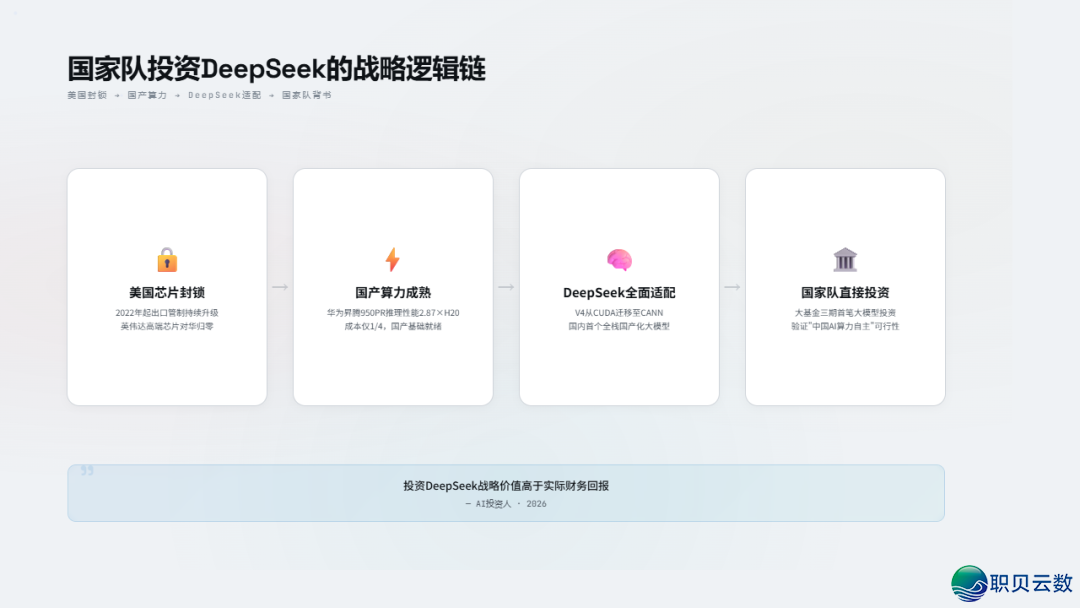Click the line 大基金三期首笔大模型投资
This screenshot has width=1080, height=608.
click(x=845, y=313)
